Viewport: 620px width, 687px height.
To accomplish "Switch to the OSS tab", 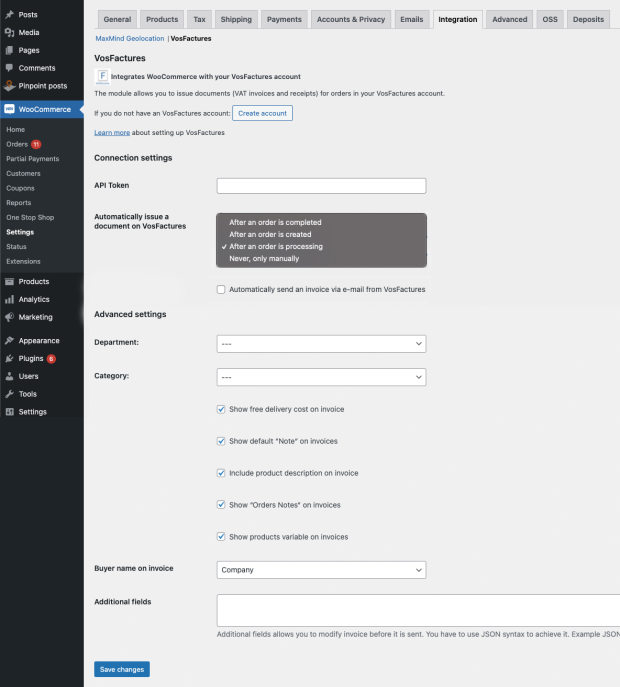I will pos(550,19).
